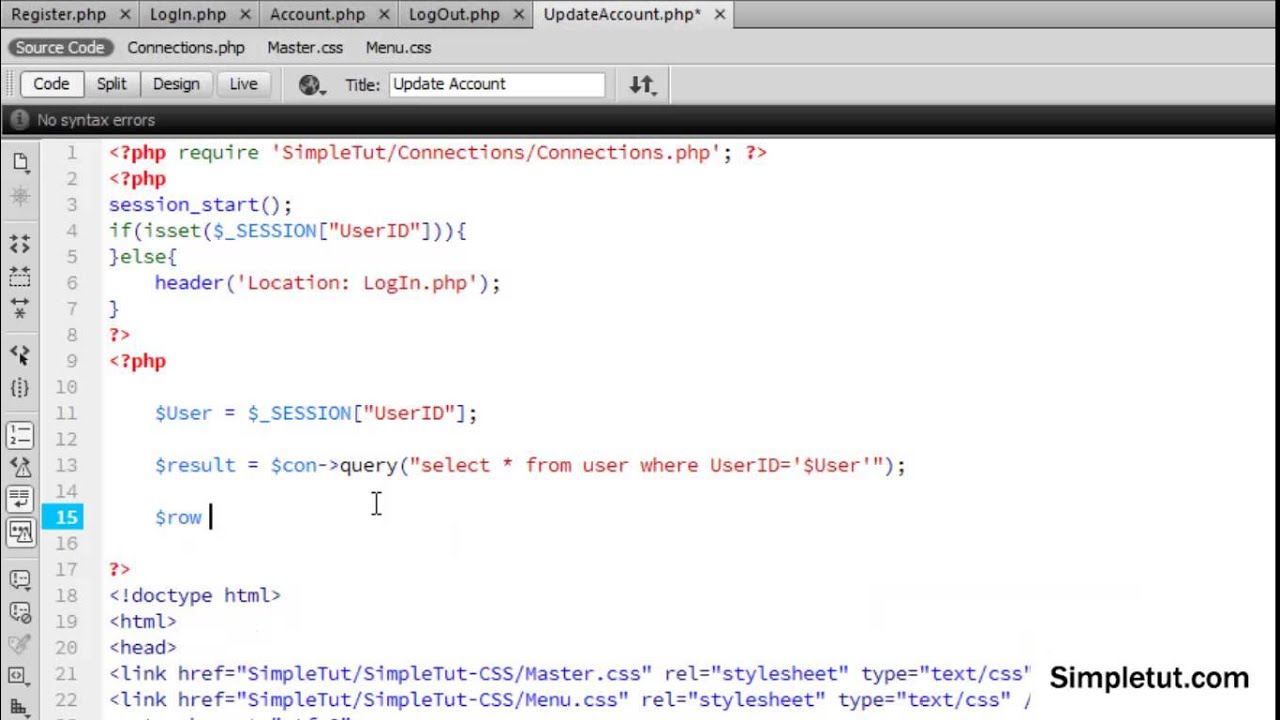Click "$User" at the start of line 11
The width and height of the screenshot is (1280, 720).
(184, 413)
